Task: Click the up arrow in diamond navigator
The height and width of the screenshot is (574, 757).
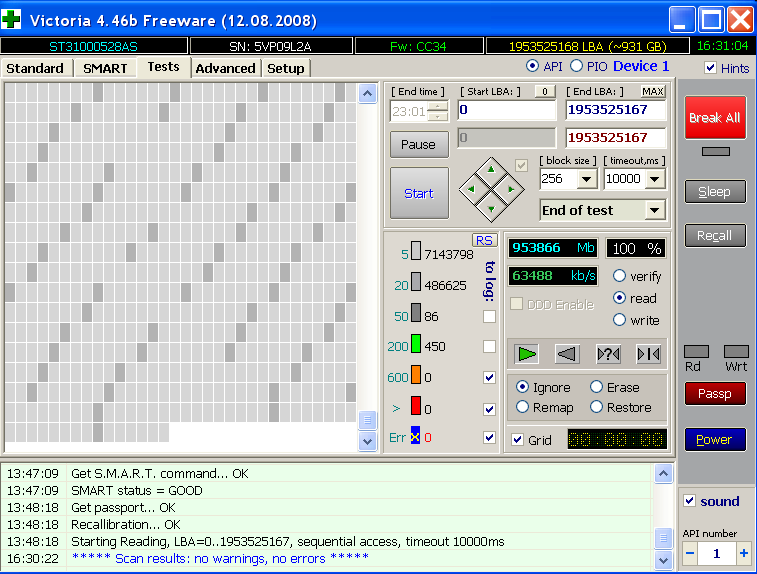Action: (x=490, y=169)
